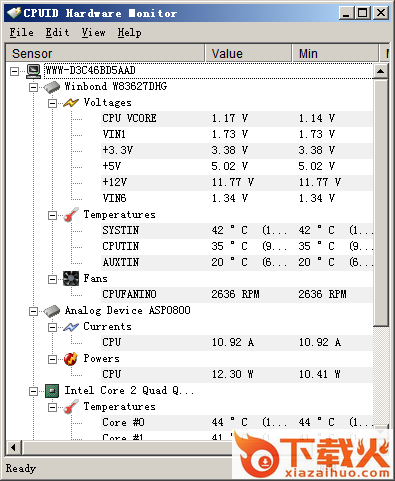Click the fan icon beside Fans
This screenshot has width=395, height=481.
[x=71, y=279]
